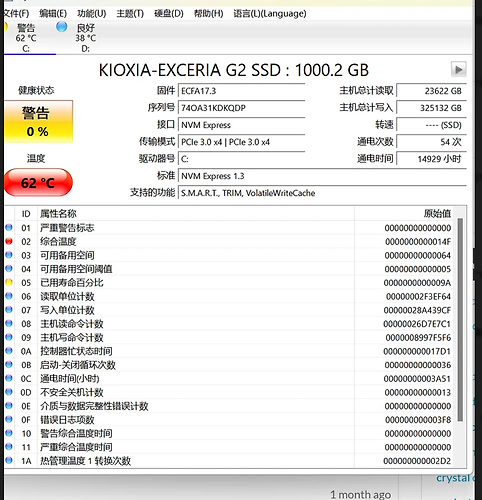Click blue status dot for 严重警告标志 row
482x500 pixels.
[9, 228]
